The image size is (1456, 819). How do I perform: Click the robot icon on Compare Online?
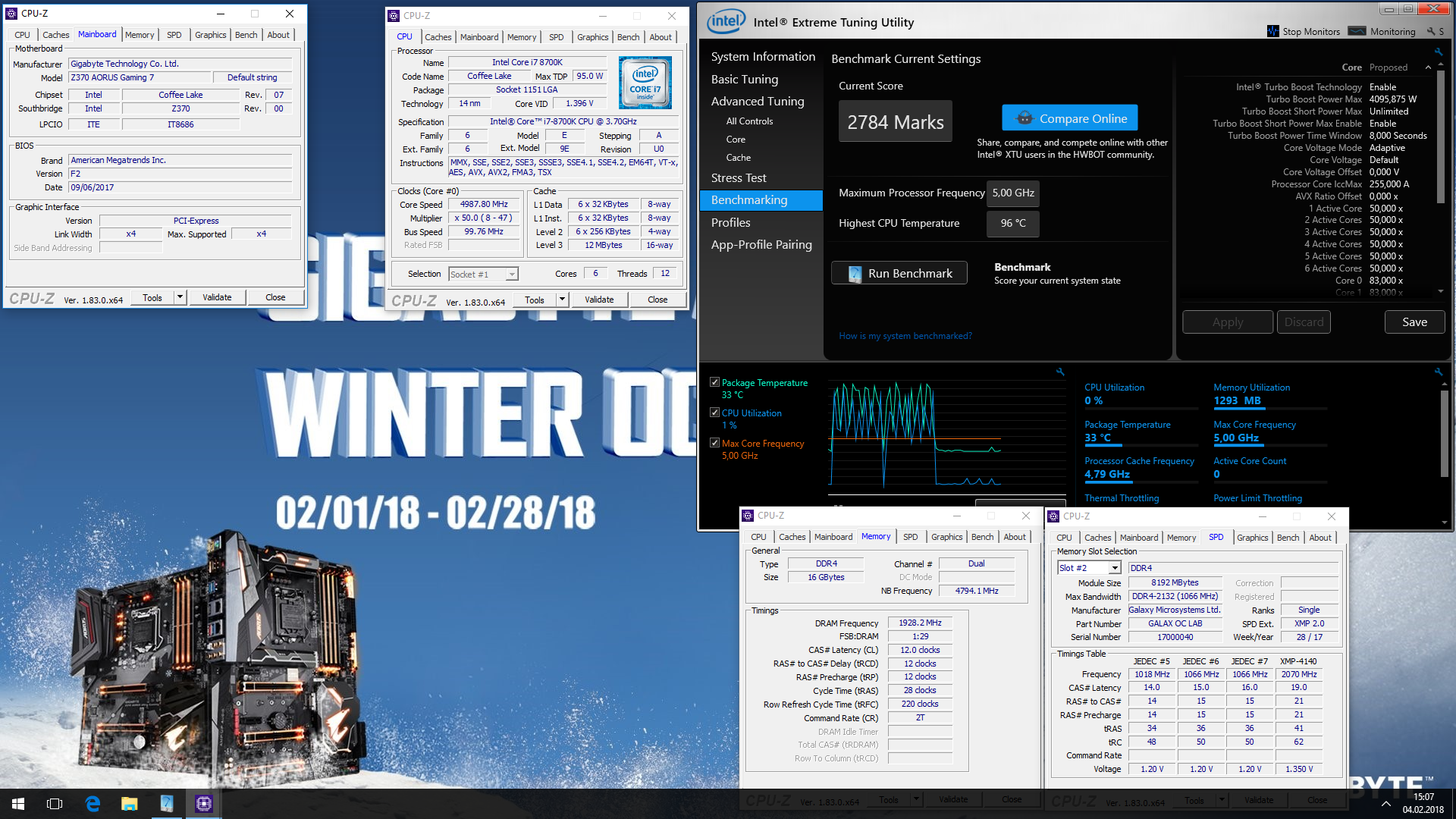click(1025, 118)
